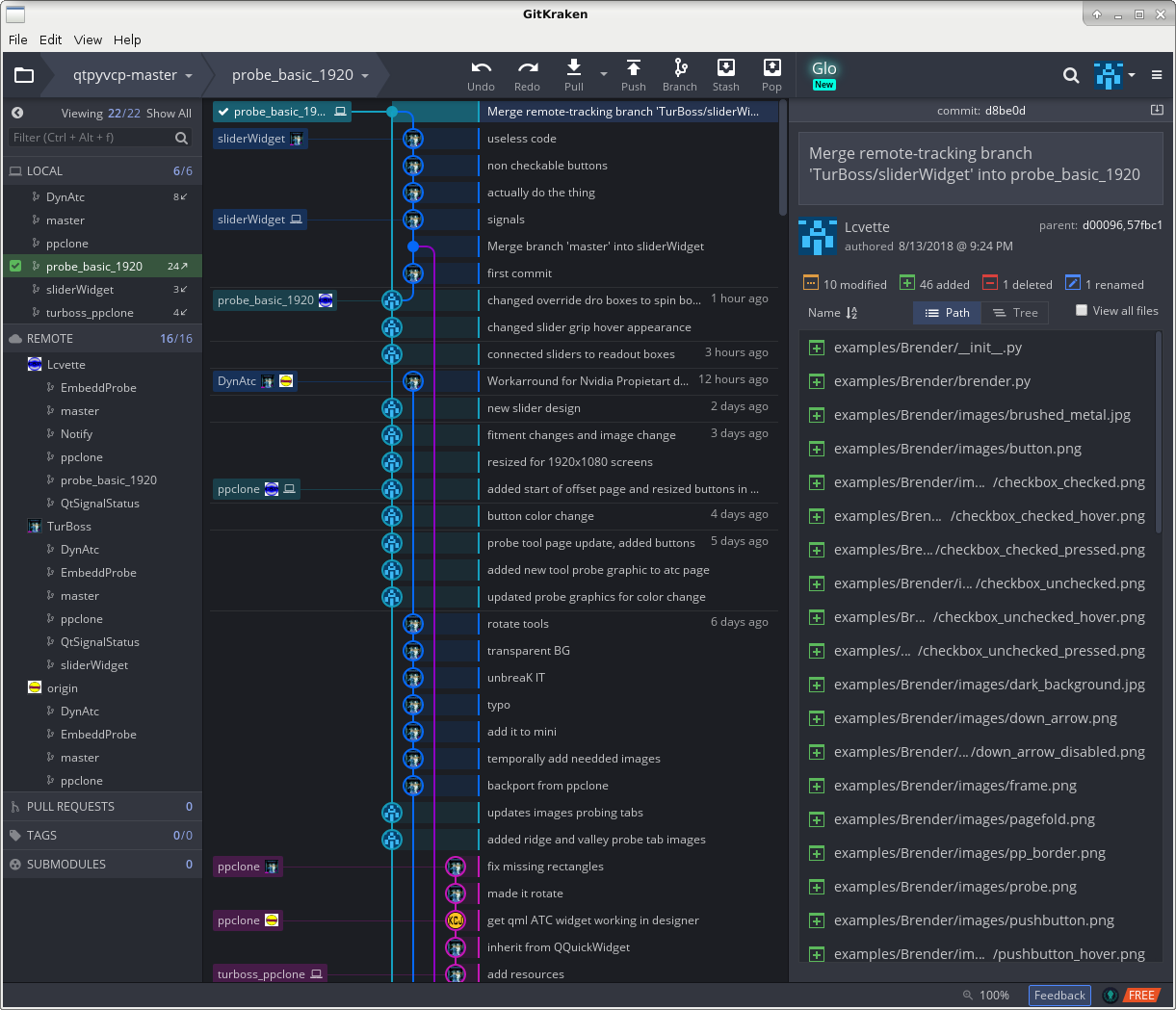
Task: Open the hamburger menu icon
Action: 1157,75
